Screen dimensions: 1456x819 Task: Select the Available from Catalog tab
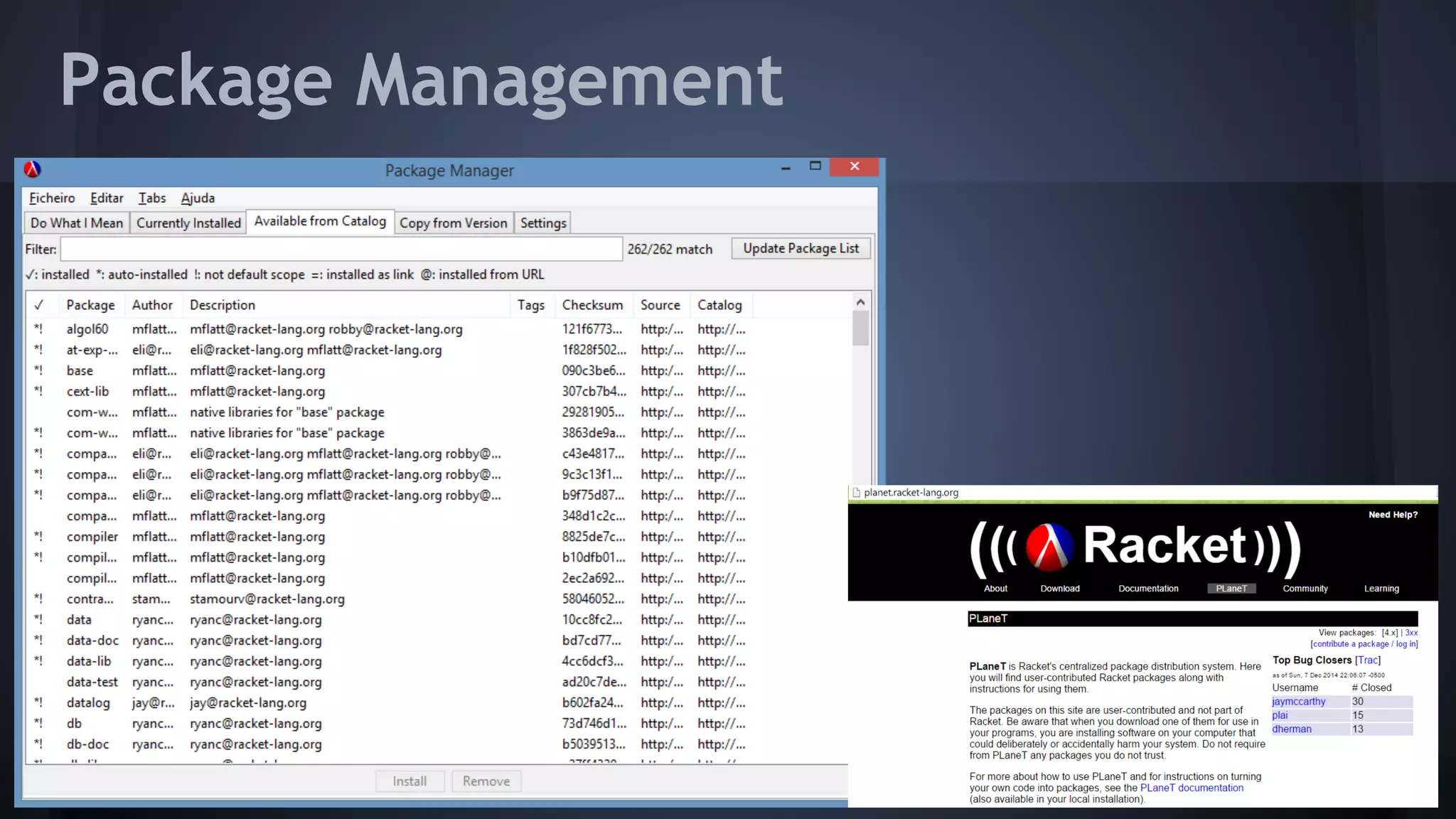click(320, 221)
